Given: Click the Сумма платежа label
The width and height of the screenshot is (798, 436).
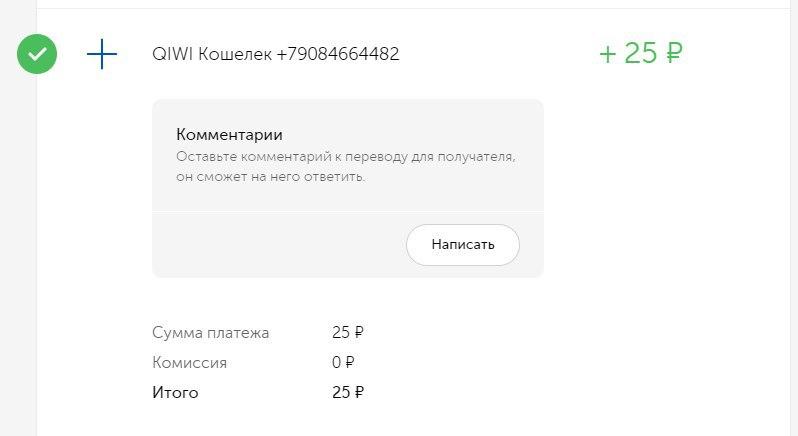Looking at the screenshot, I should coord(211,332).
